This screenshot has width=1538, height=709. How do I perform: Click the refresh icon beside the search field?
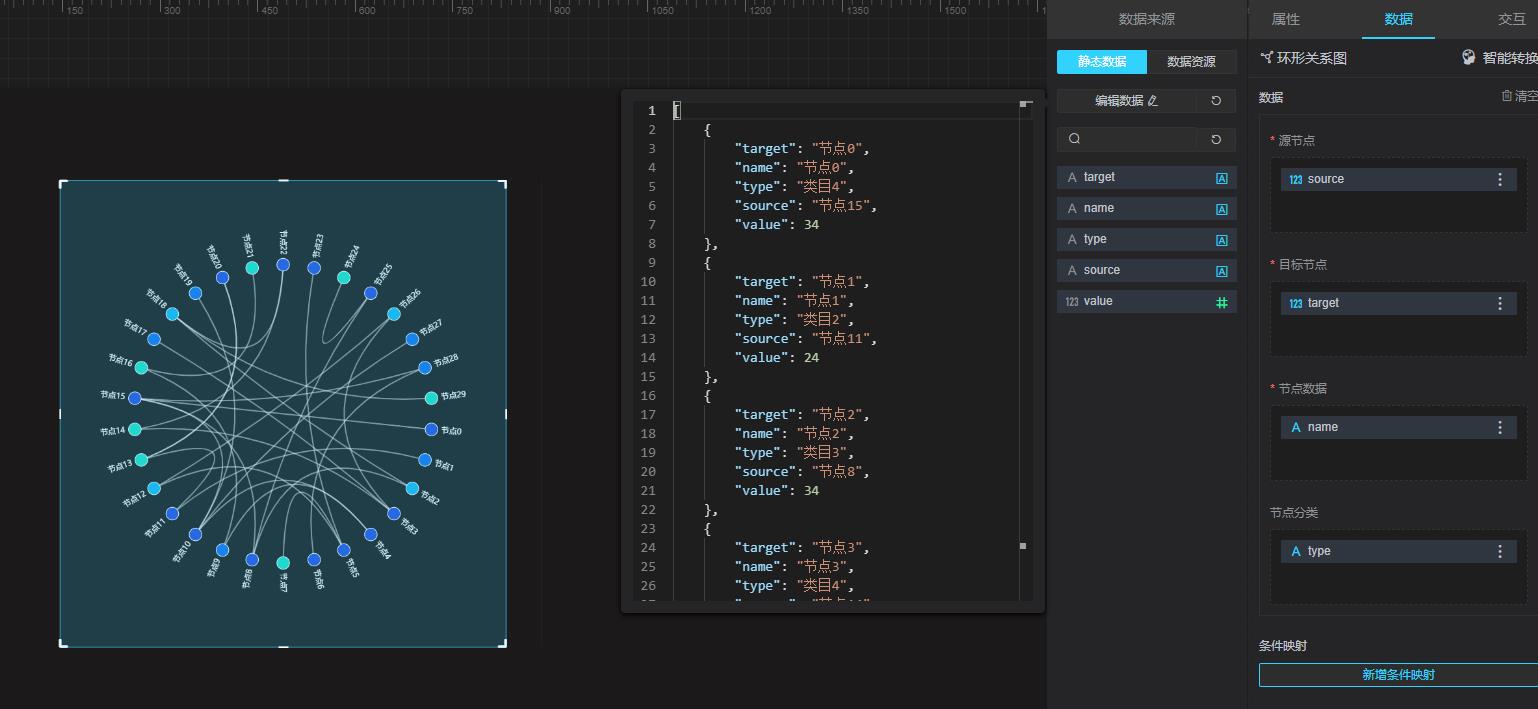click(1216, 139)
